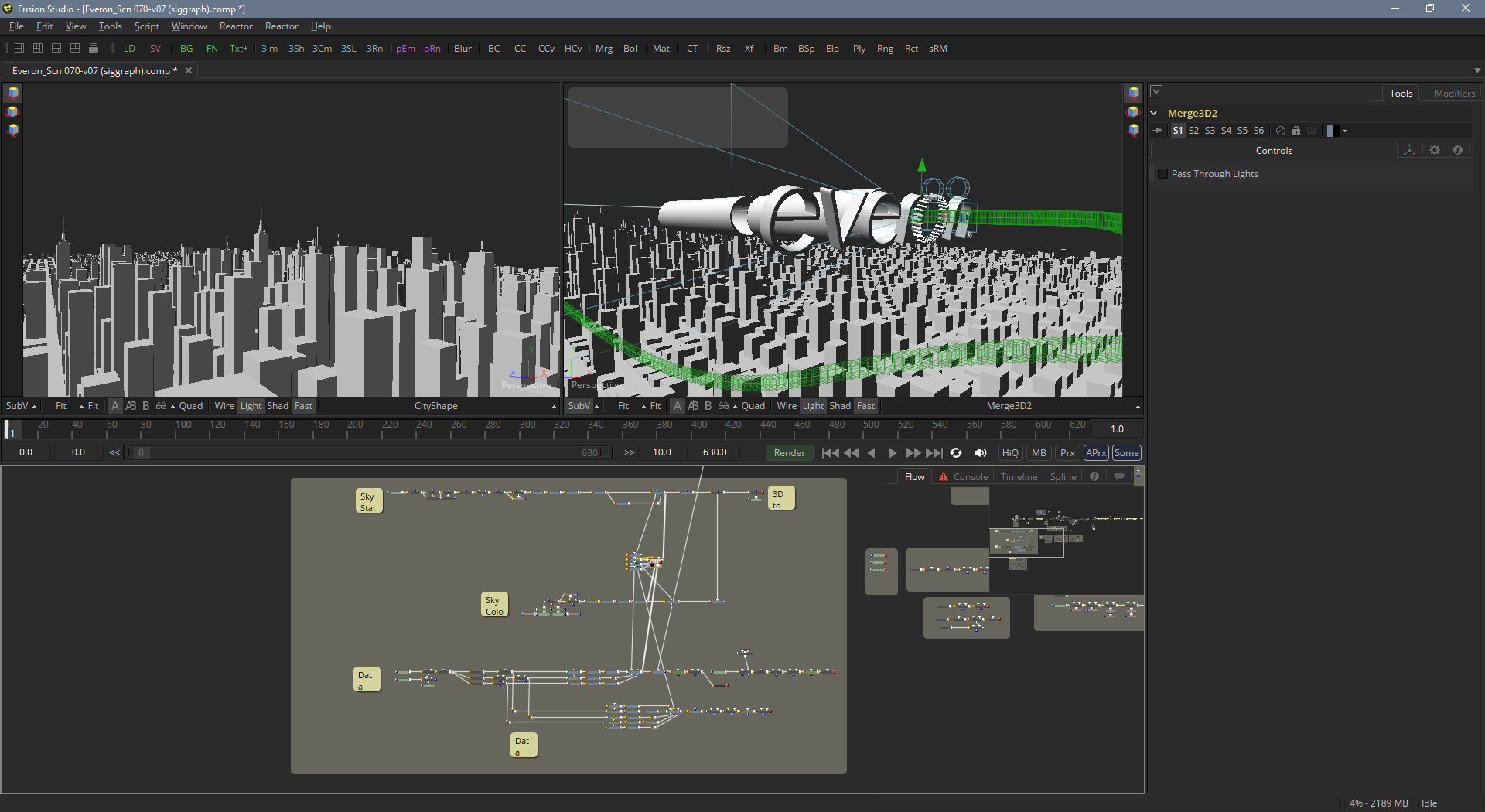Click the top 3D cube icon in left viewer
1485x812 pixels.
click(12, 93)
